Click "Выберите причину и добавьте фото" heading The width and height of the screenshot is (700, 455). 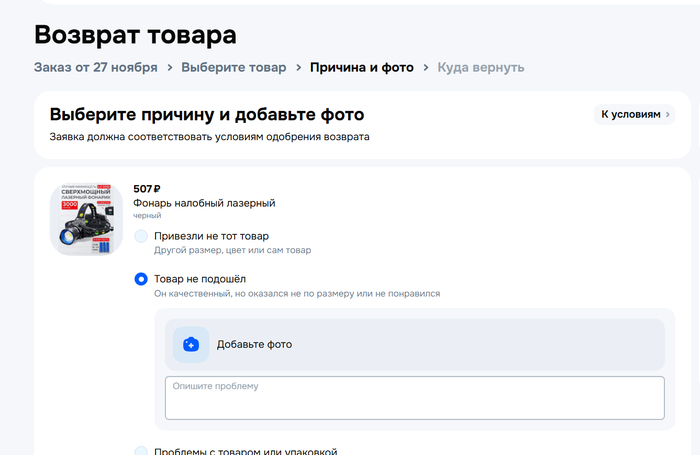click(x=206, y=114)
